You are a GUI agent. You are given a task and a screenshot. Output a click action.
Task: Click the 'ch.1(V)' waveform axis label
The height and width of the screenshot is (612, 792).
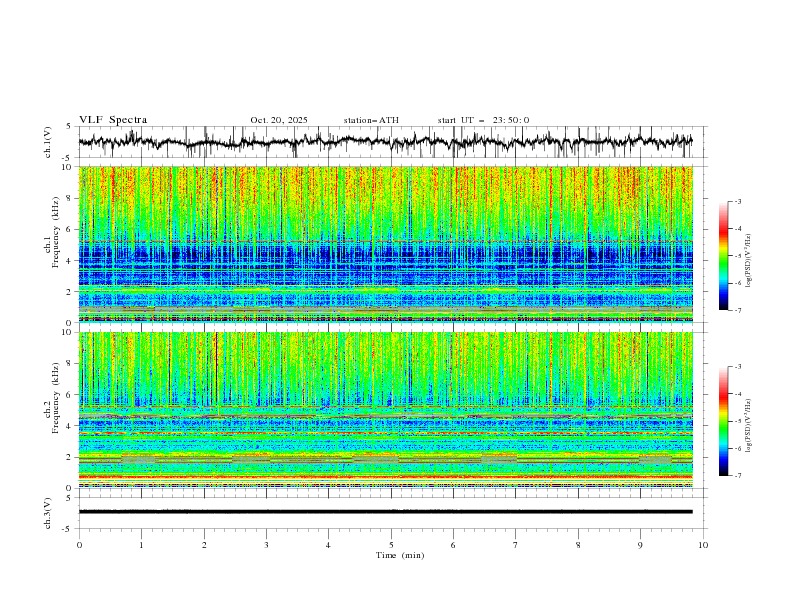tap(48, 142)
